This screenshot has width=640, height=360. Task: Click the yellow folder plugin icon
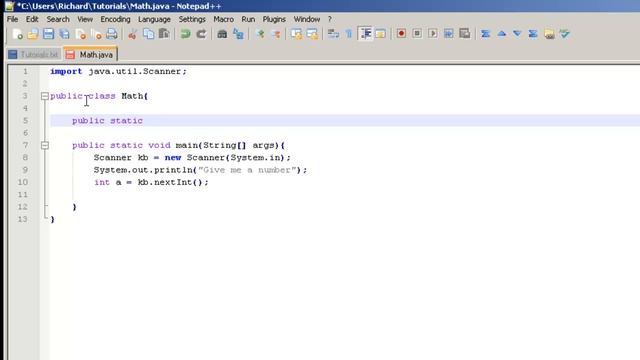coord(549,34)
